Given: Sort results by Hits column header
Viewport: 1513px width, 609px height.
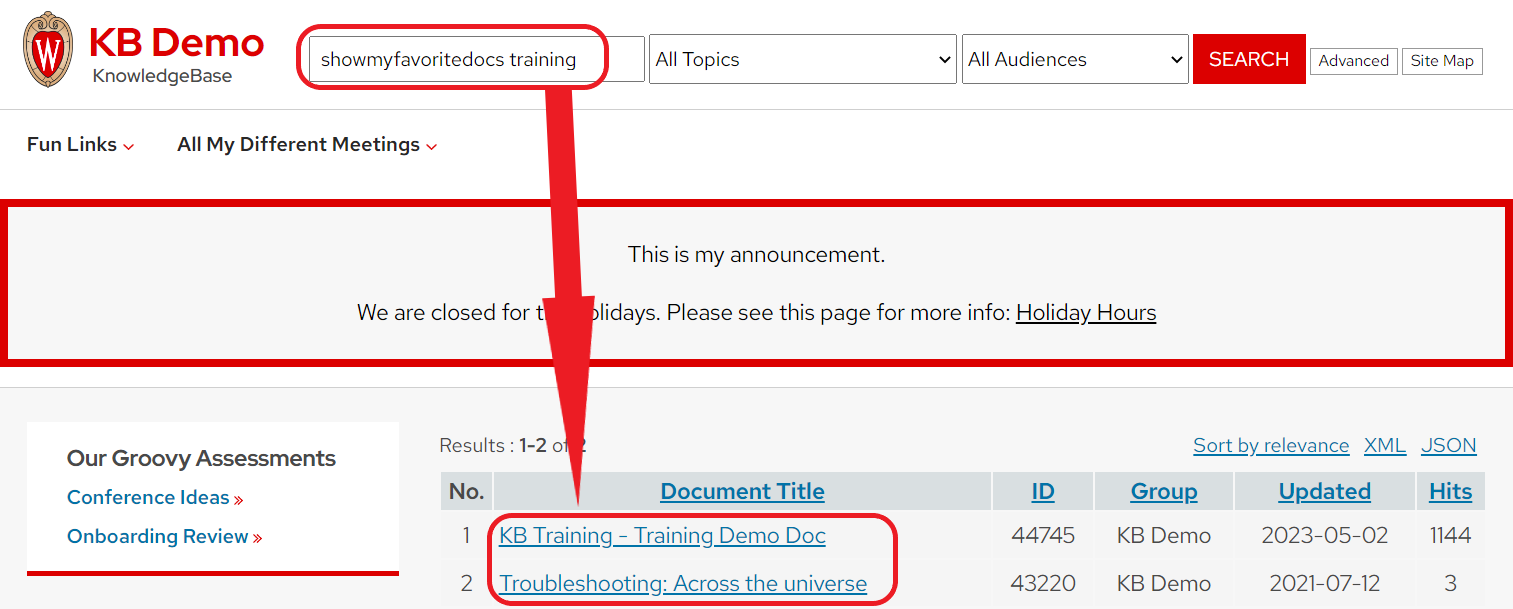Looking at the screenshot, I should coord(1450,491).
